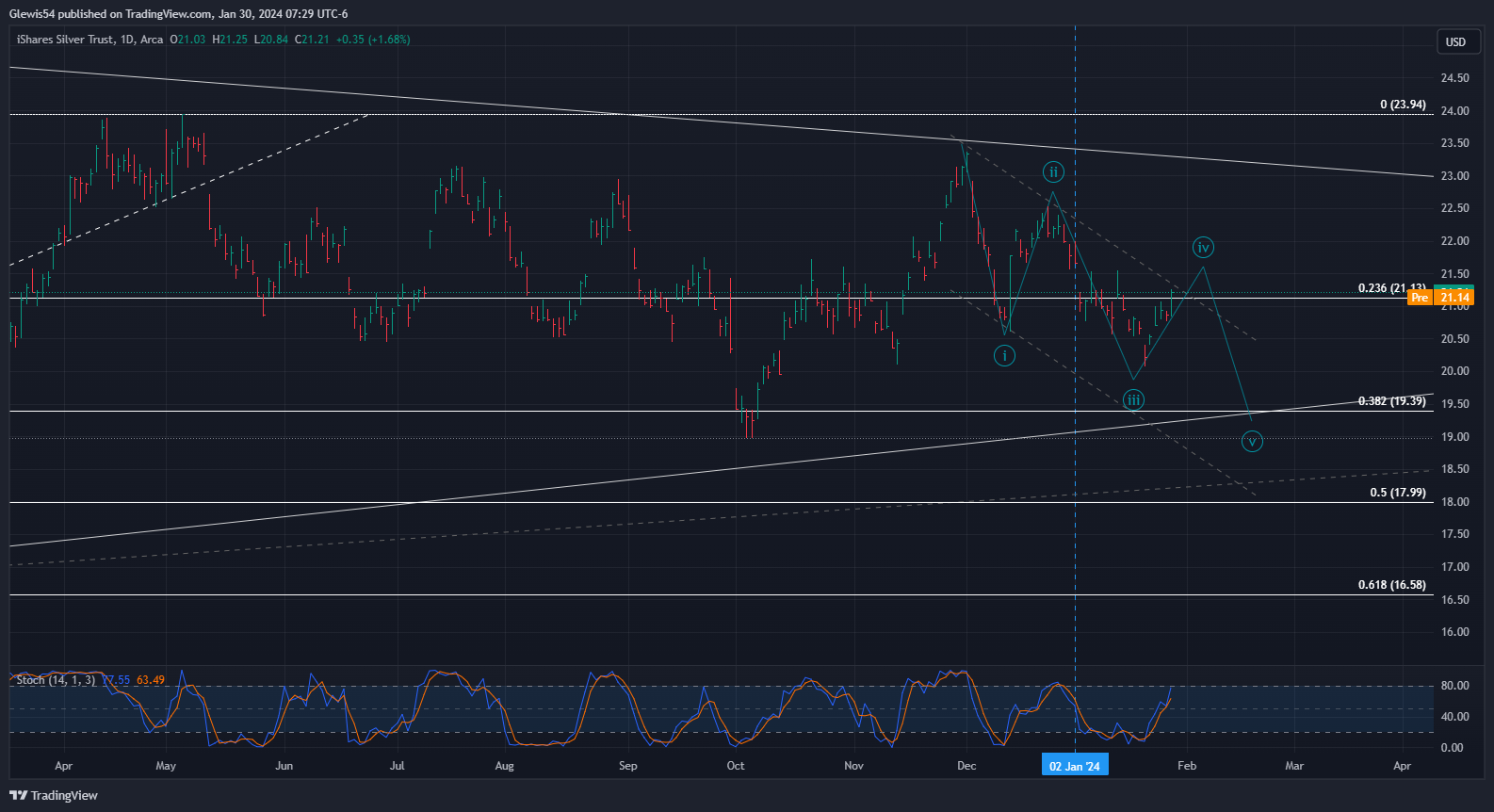Select the 0.382 (19.39) Fibonacci label
The image size is (1494, 812).
1392,401
